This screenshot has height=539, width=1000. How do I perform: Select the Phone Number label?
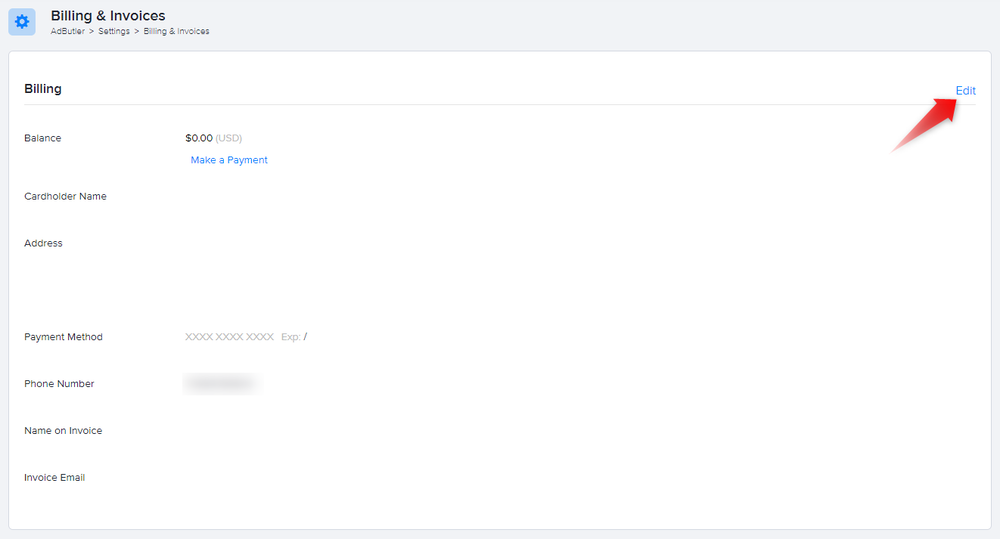click(x=59, y=384)
